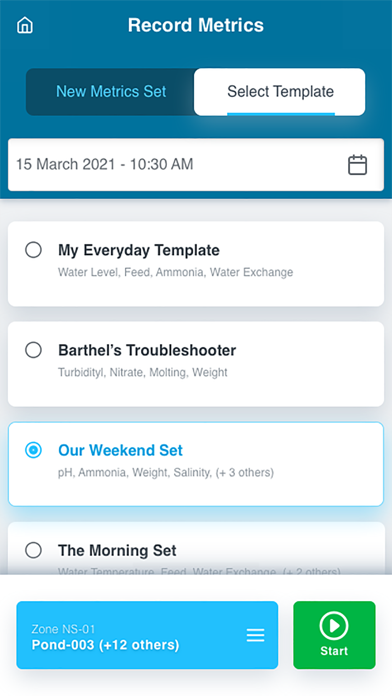Image resolution: width=392 pixels, height=696 pixels.
Task: Select Barthel's Troubleshooter radio button
Action: click(33, 350)
